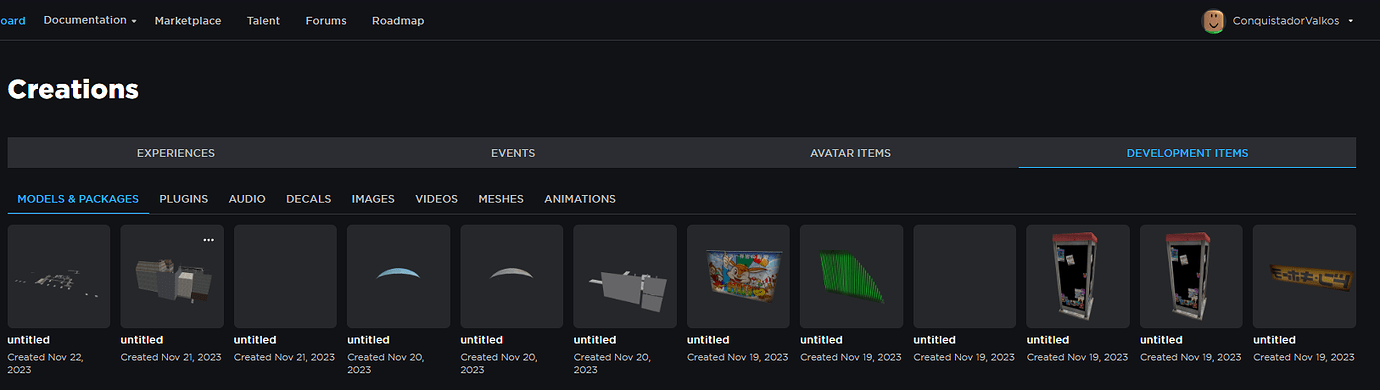Open the Decals sub-tab

click(308, 199)
